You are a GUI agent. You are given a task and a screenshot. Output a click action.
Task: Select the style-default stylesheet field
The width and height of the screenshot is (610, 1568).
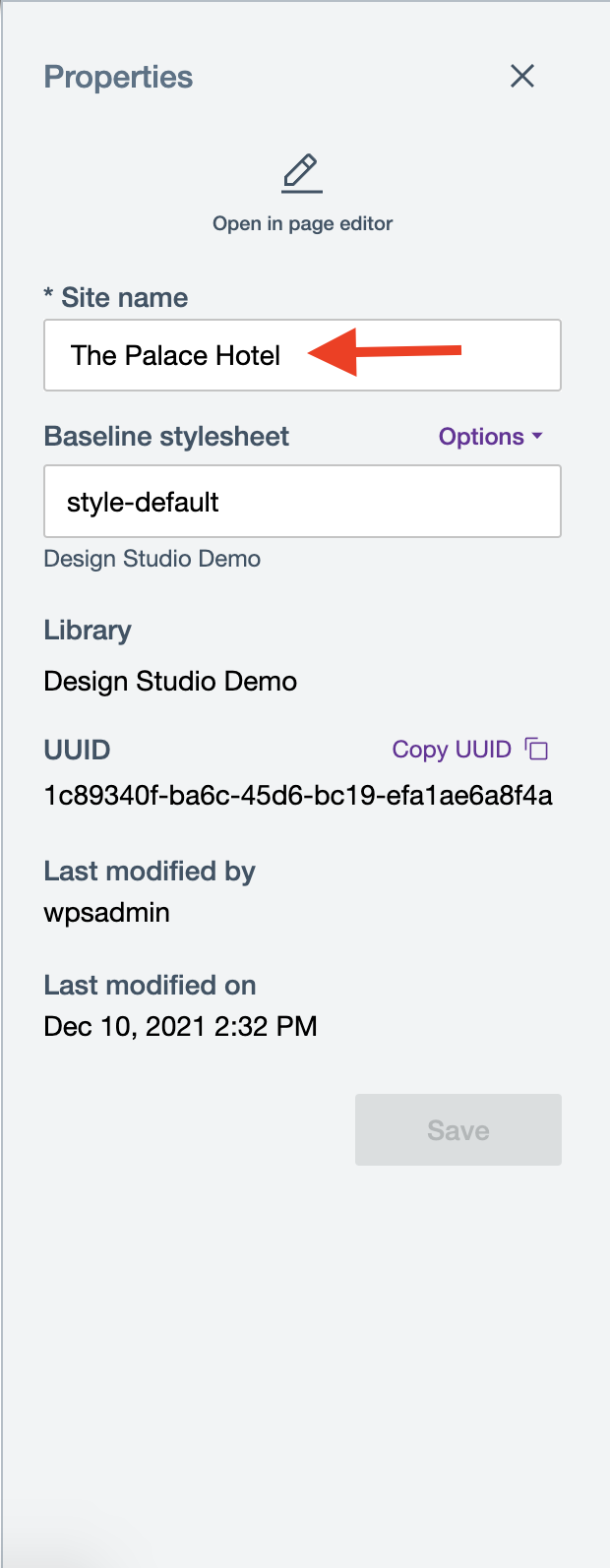[301, 502]
